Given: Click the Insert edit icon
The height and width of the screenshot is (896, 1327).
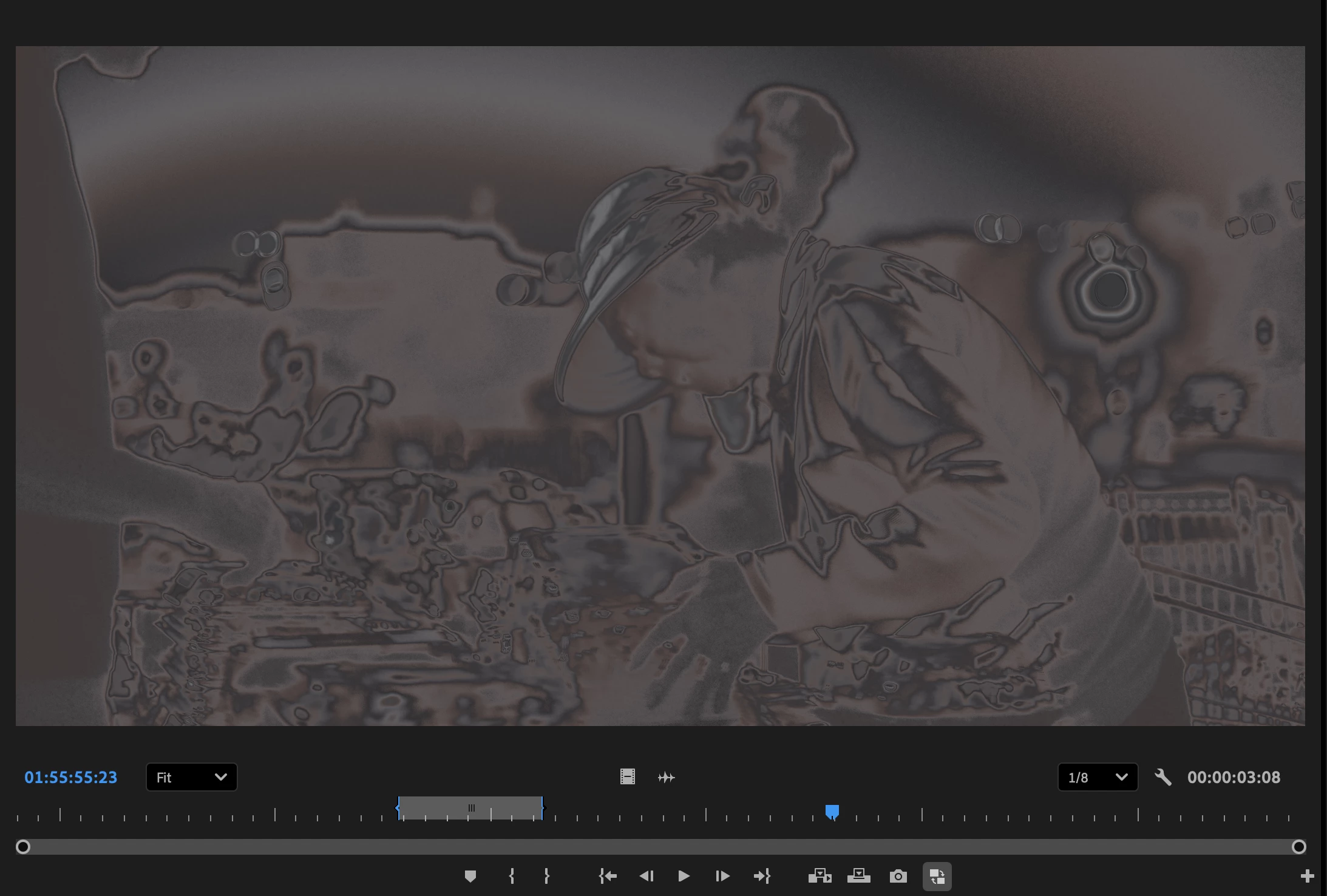Looking at the screenshot, I should [820, 876].
